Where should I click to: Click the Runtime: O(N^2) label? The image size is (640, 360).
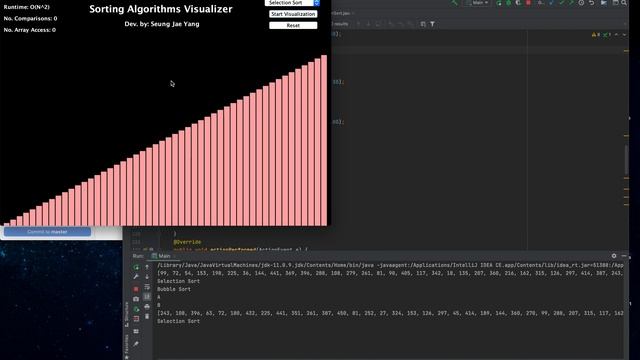[x=27, y=7]
